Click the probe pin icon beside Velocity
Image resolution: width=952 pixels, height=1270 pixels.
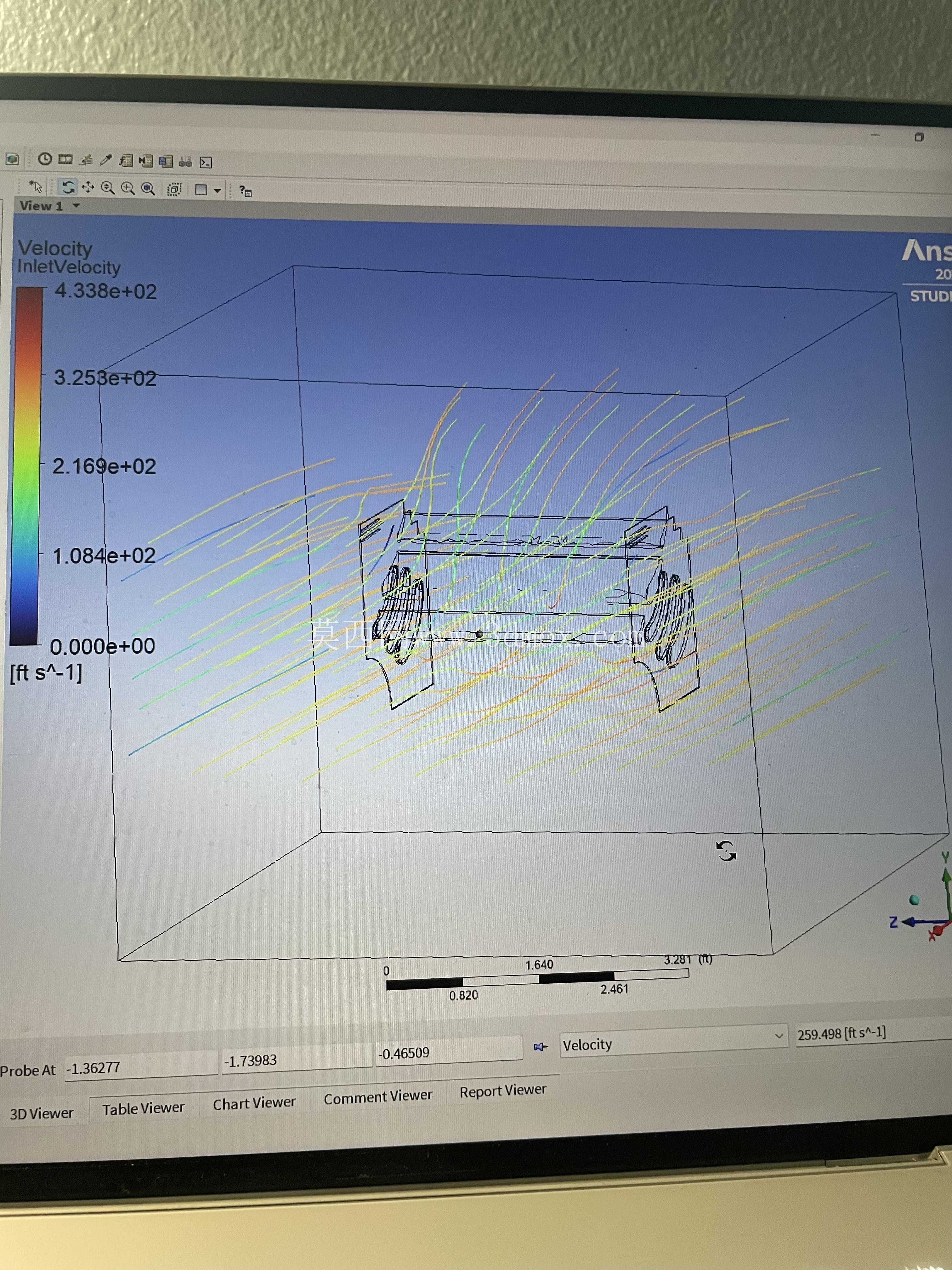point(541,1047)
